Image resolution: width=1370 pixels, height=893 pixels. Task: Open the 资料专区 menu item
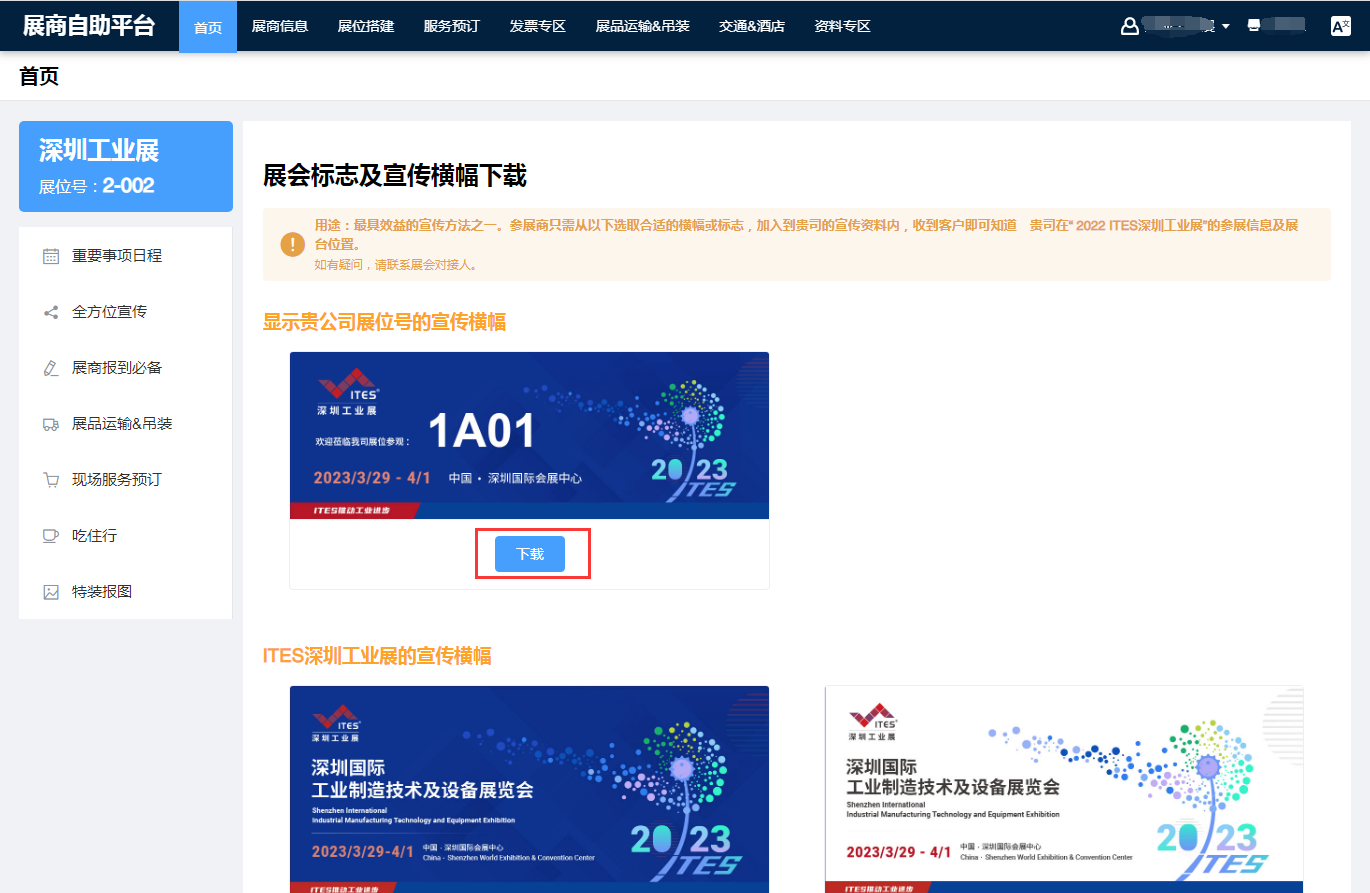843,26
